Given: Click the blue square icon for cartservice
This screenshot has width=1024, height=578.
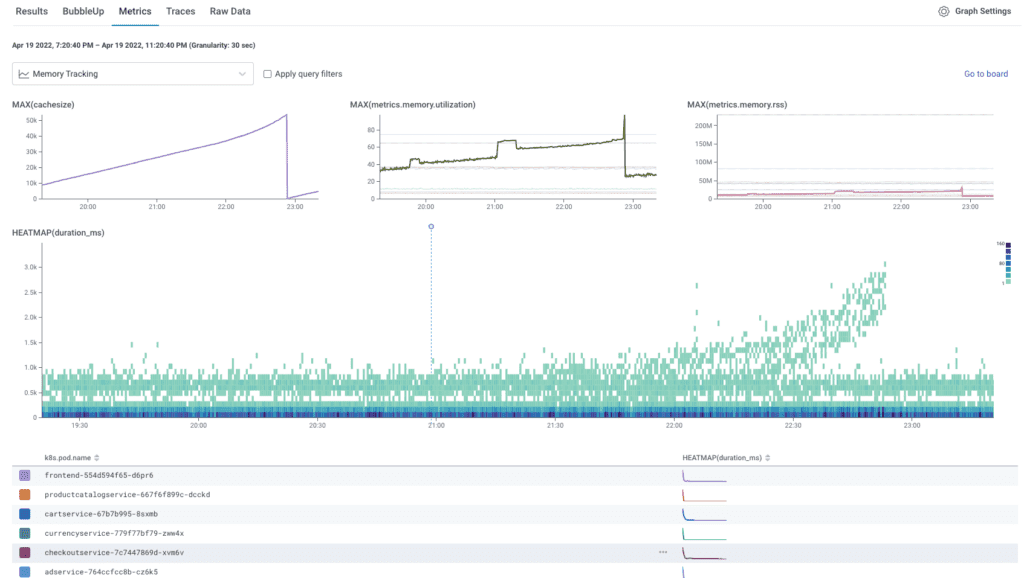Looking at the screenshot, I should 24,514.
